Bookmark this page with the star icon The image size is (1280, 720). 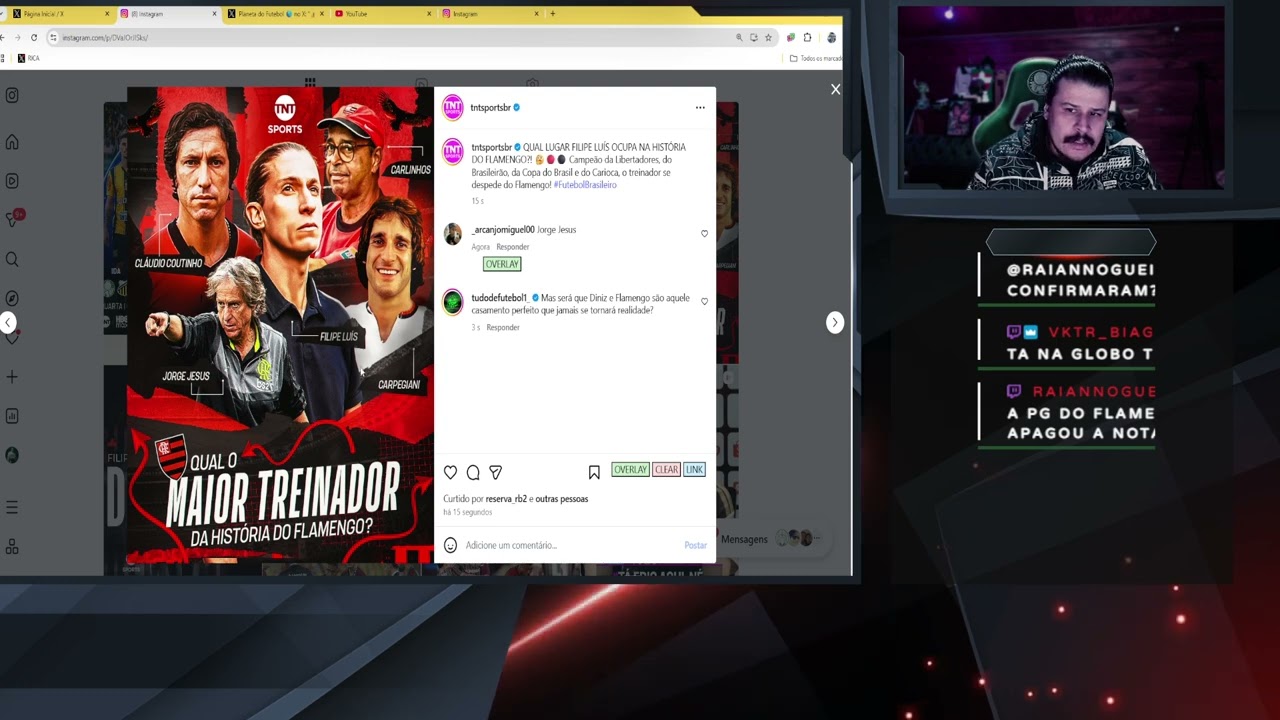coord(768,37)
